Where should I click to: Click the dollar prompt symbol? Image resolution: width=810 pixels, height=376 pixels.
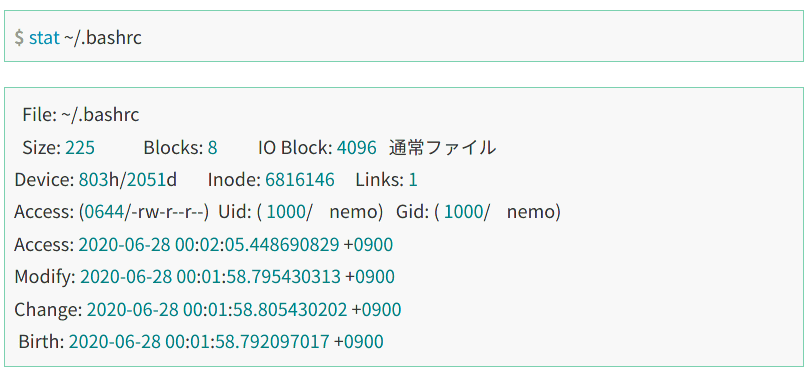[19, 38]
